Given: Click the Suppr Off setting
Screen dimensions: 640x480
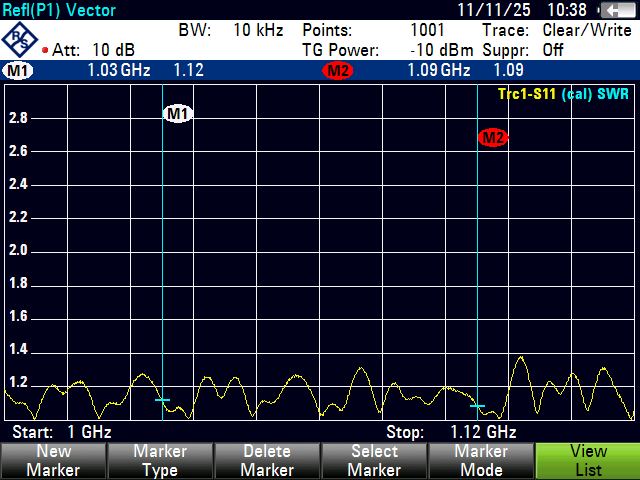Looking at the screenshot, I should point(553,50).
